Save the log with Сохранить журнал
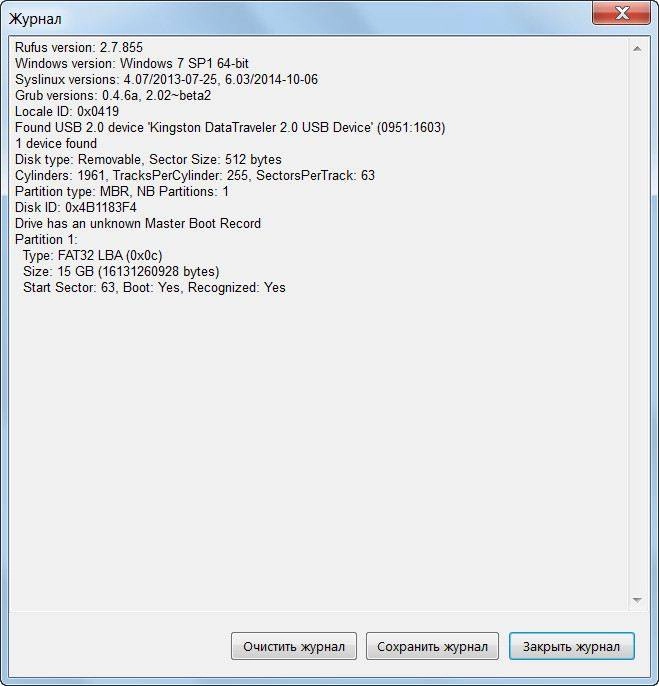Screen dimensions: 659x686 coord(432,646)
